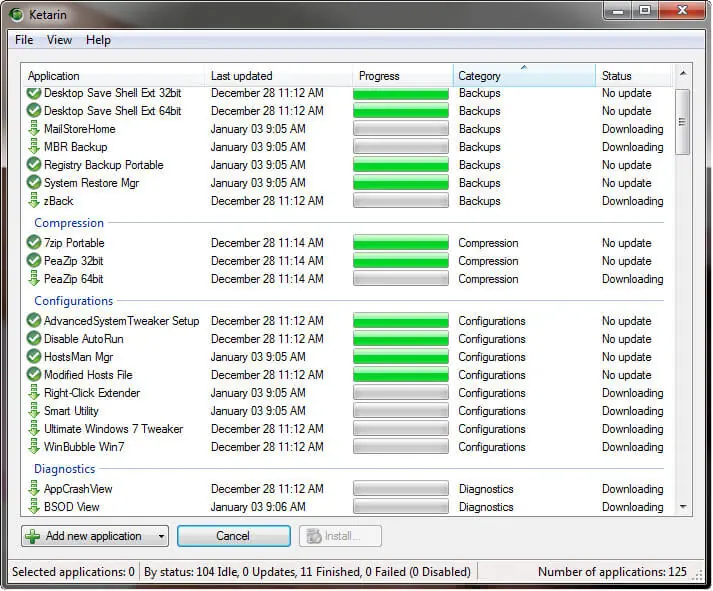Click the green plus icon on Add new application
The width and height of the screenshot is (713, 591).
click(x=33, y=536)
